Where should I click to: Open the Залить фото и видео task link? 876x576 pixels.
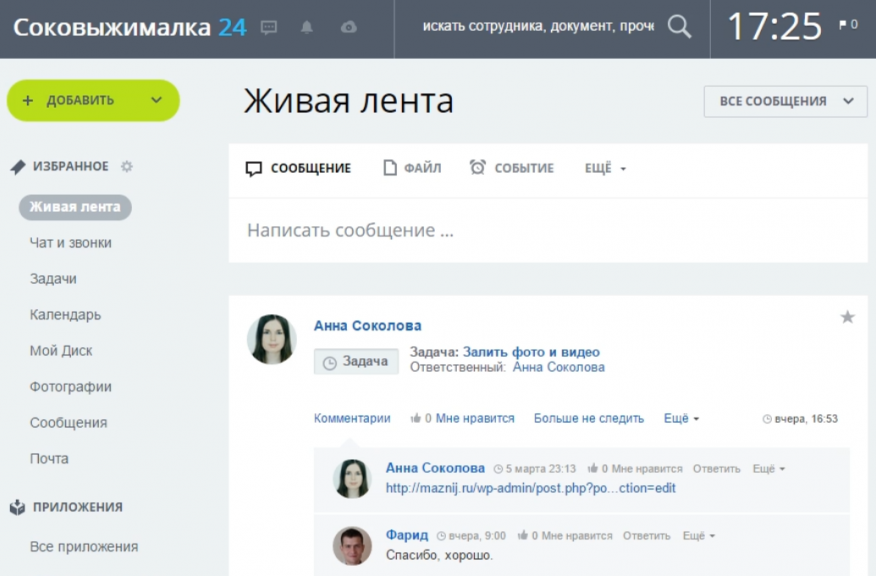point(531,352)
